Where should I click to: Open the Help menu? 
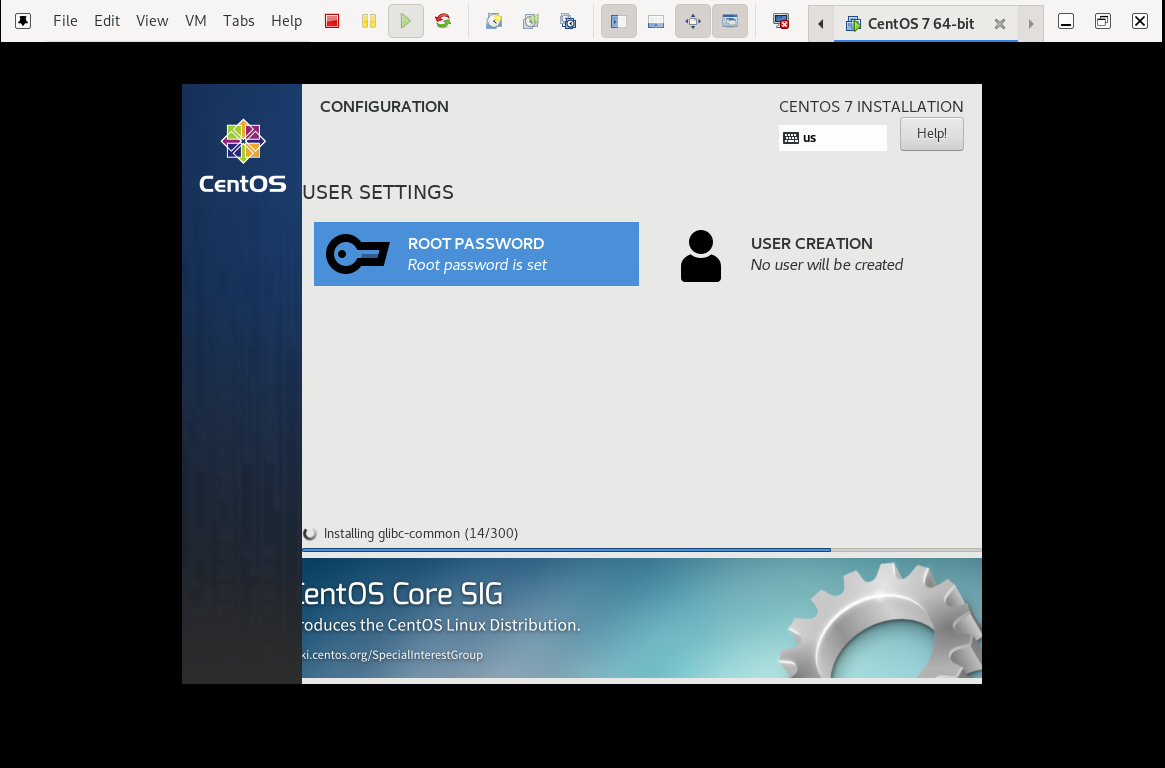[286, 21]
